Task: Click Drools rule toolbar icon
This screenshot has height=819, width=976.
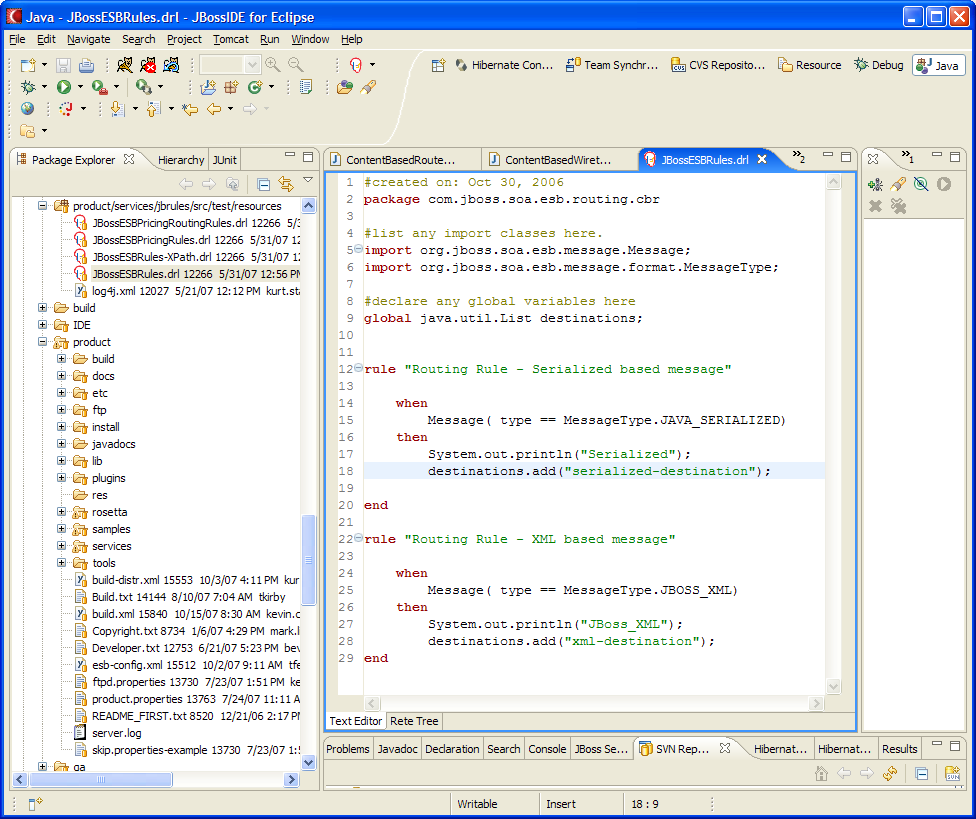Action: [357, 65]
